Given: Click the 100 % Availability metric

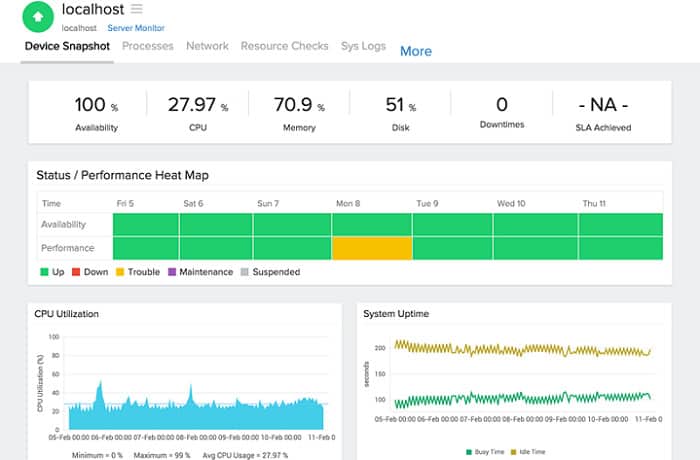Looking at the screenshot, I should coord(96,113).
